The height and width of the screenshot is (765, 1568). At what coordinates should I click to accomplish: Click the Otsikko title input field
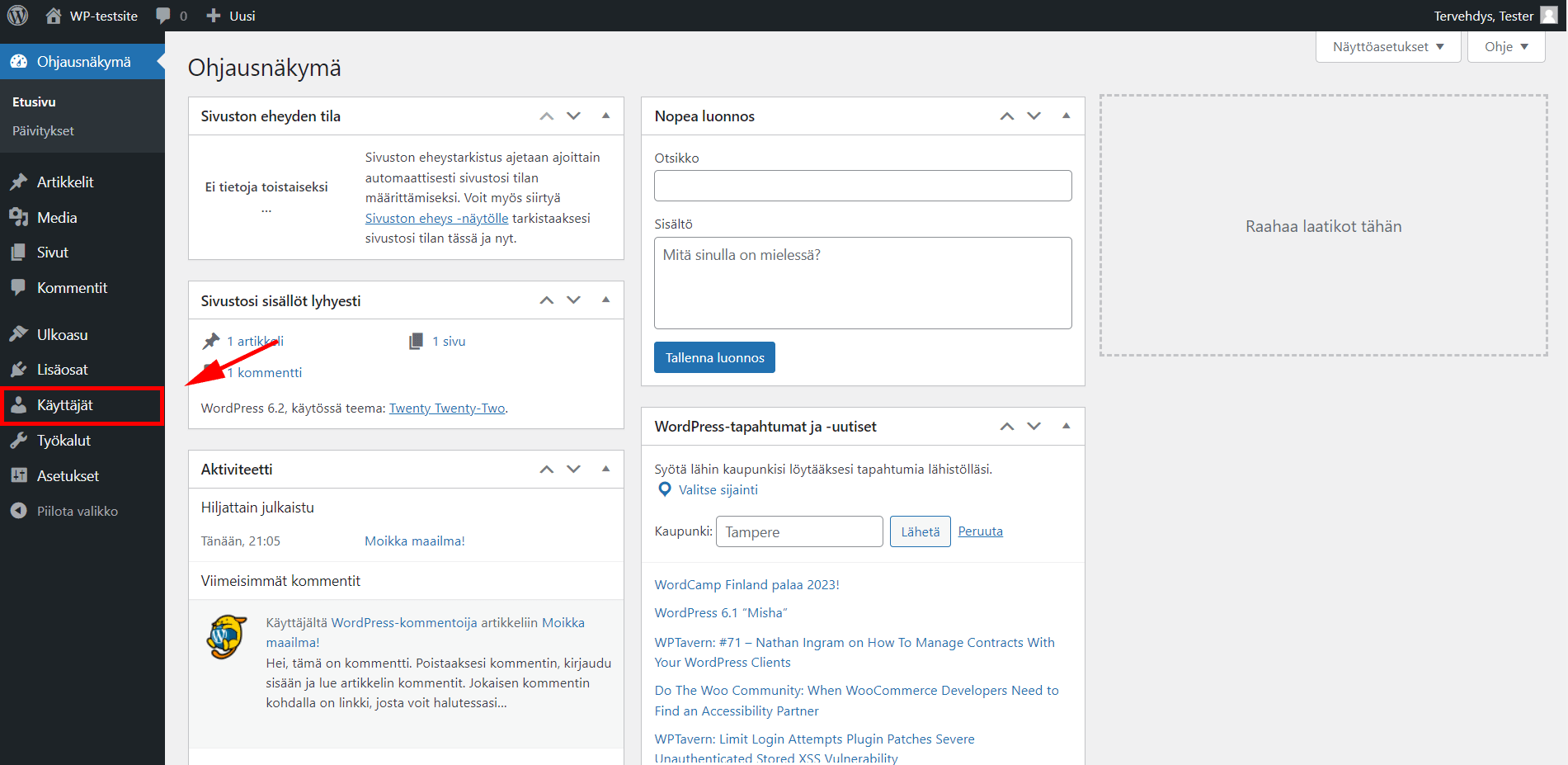point(863,186)
